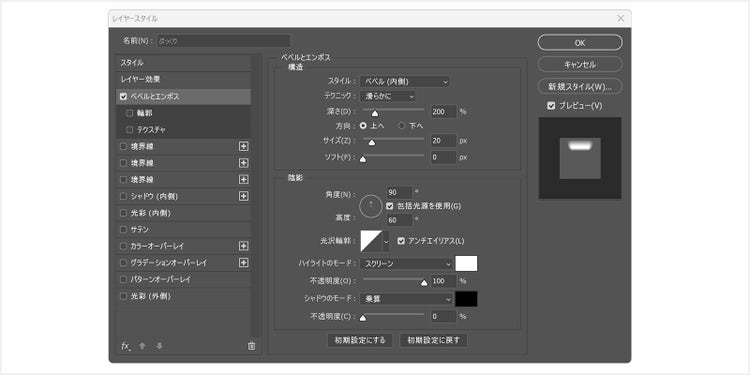Open the スタイル dropdown showing ベベル (内側)

pos(405,82)
